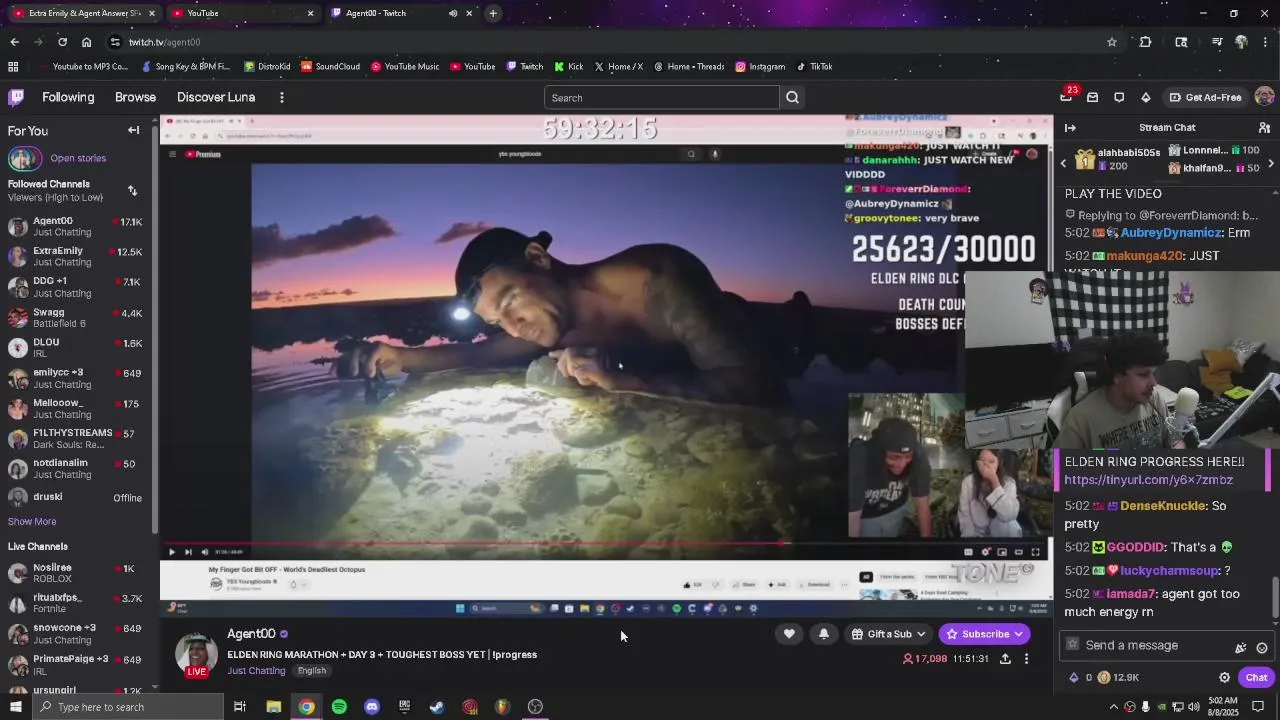Viewport: 1280px width, 720px height.
Task: Show next gift leaderboard entries
Action: [x=1271, y=162]
